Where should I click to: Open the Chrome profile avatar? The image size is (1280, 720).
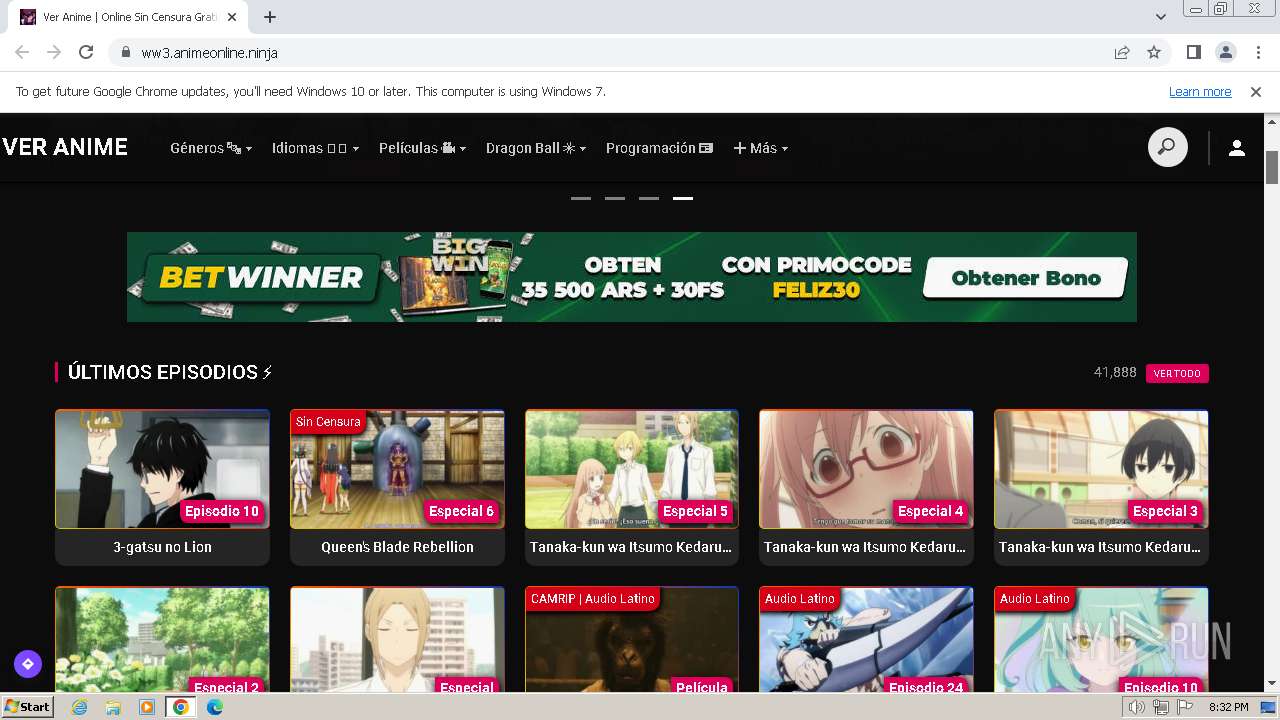pyautogui.click(x=1226, y=52)
